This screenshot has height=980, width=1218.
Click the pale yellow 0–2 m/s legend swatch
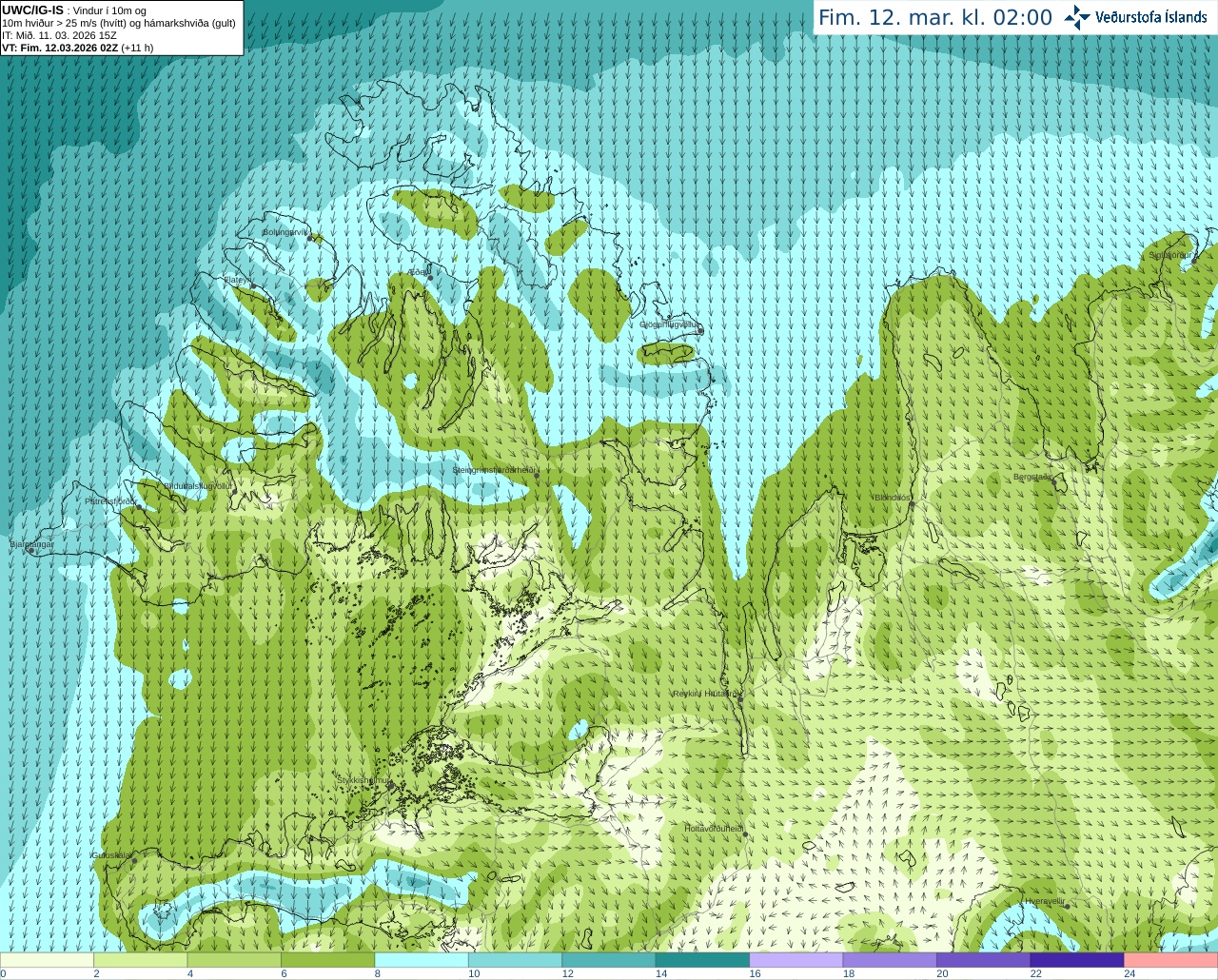coord(47,959)
